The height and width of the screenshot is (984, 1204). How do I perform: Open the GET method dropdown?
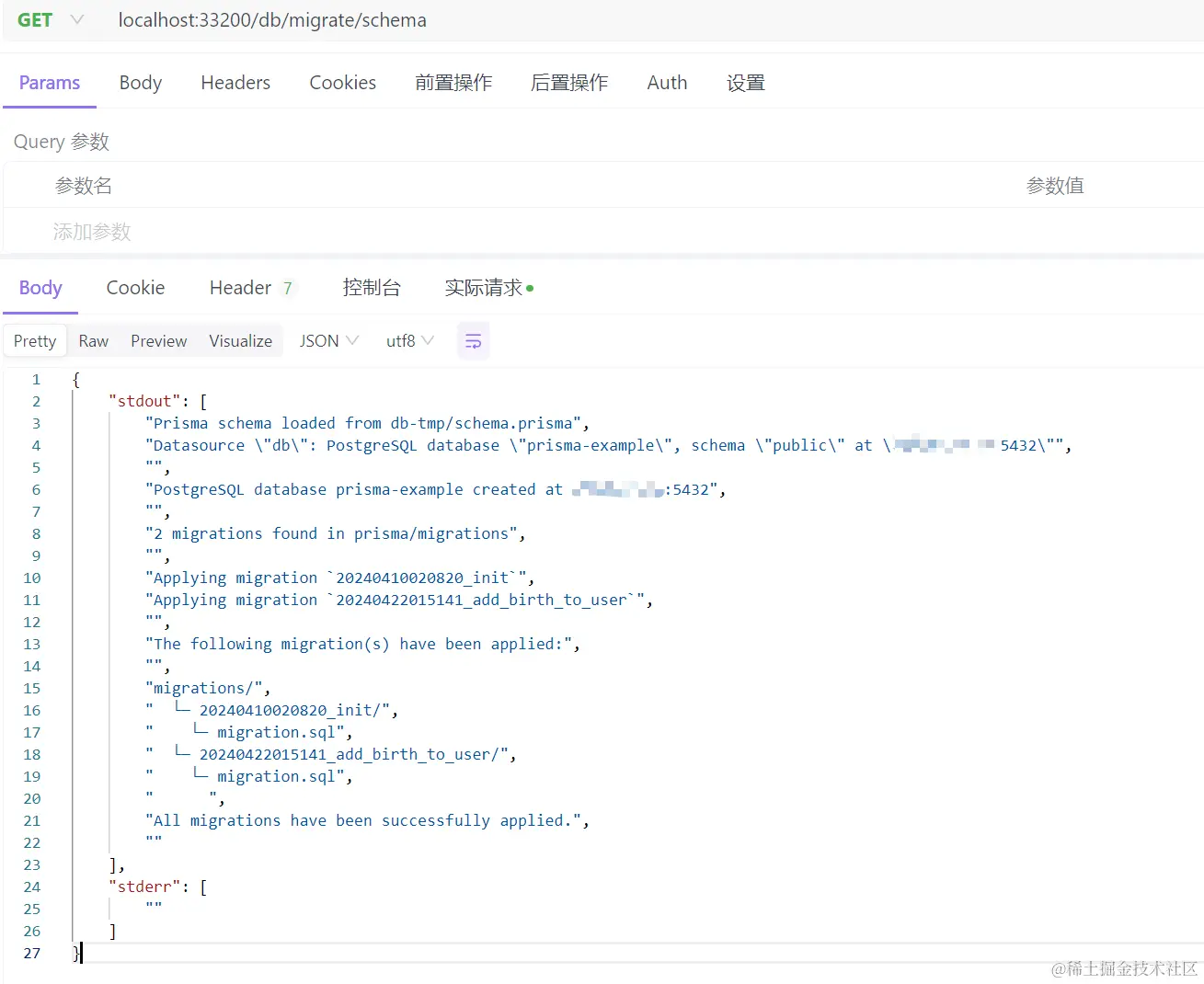click(50, 20)
